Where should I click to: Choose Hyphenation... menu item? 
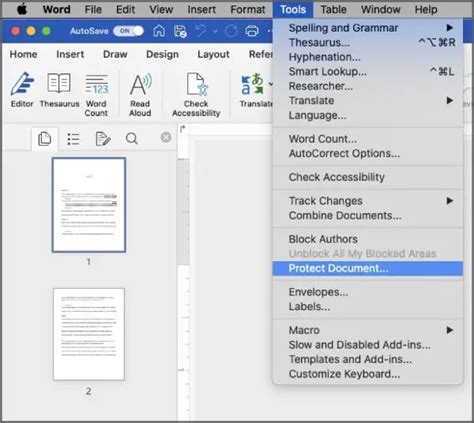coord(368,57)
